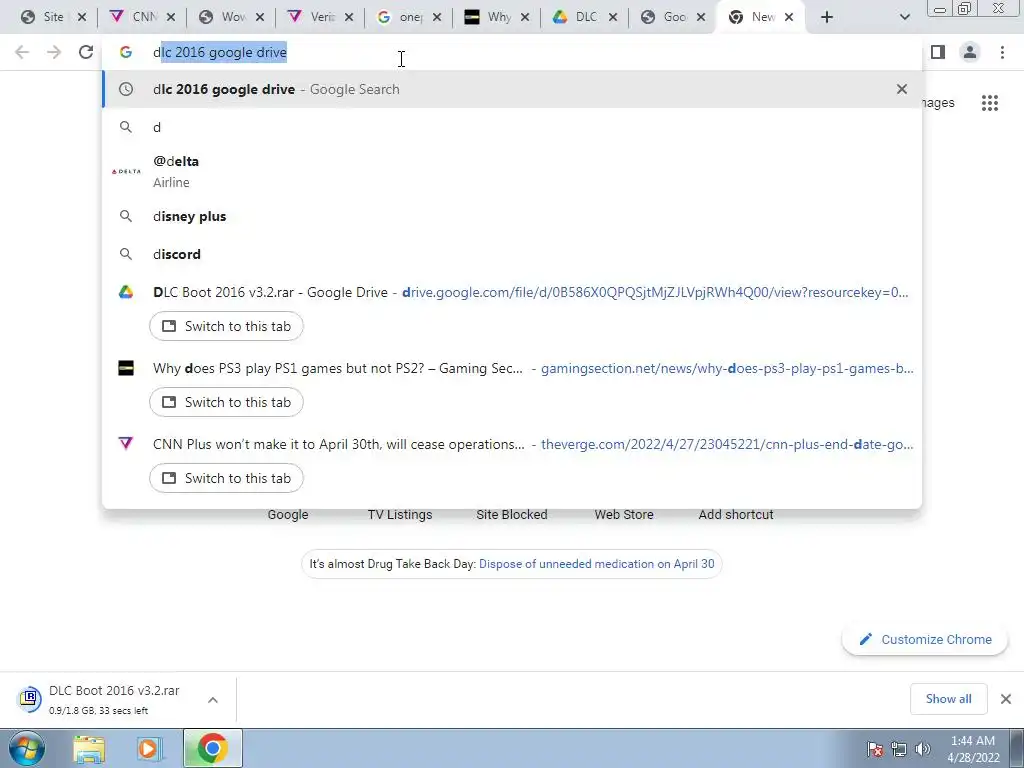The image size is (1024, 768).
Task: Expand the tab search chevron
Action: tap(904, 17)
